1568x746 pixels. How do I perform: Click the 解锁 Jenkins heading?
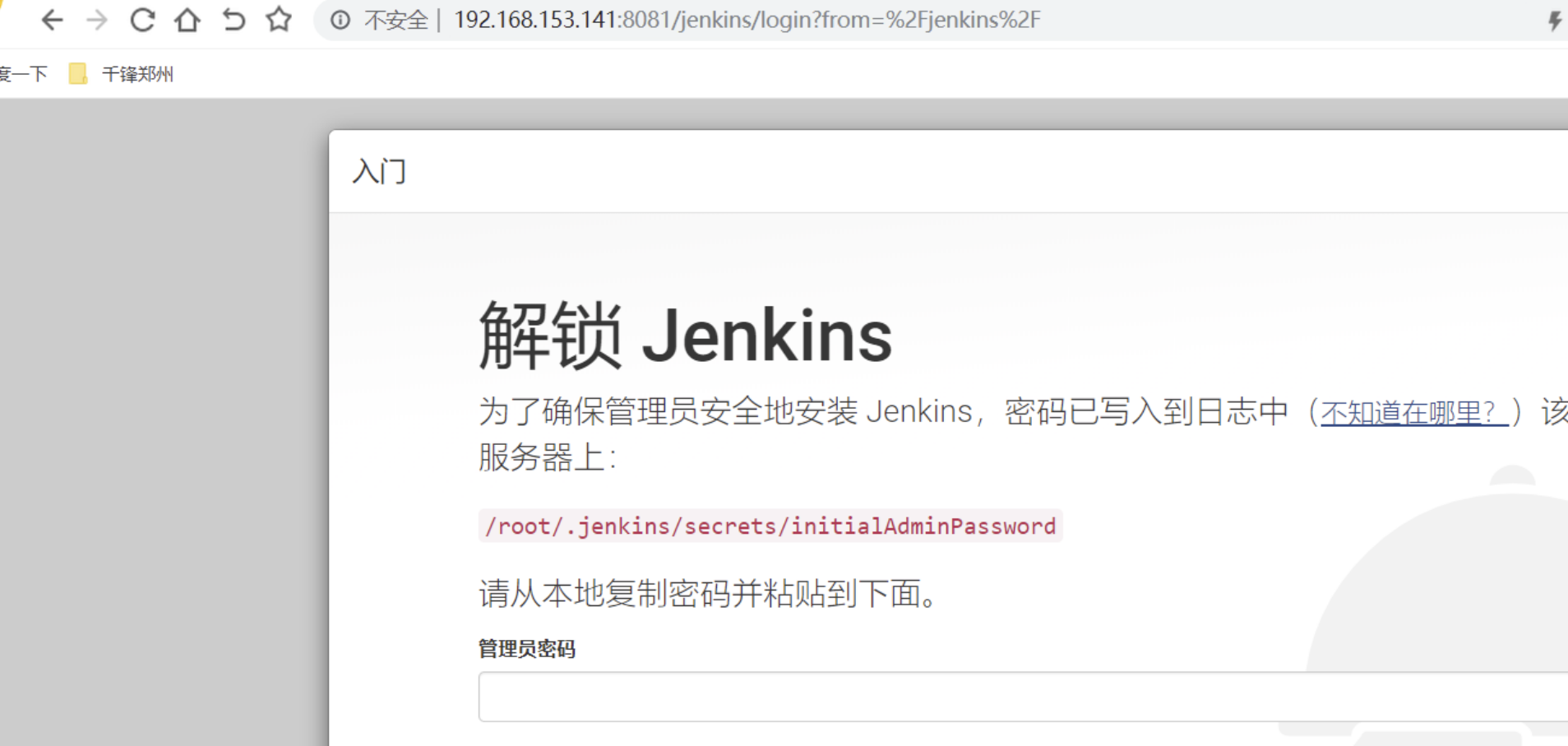click(x=685, y=336)
